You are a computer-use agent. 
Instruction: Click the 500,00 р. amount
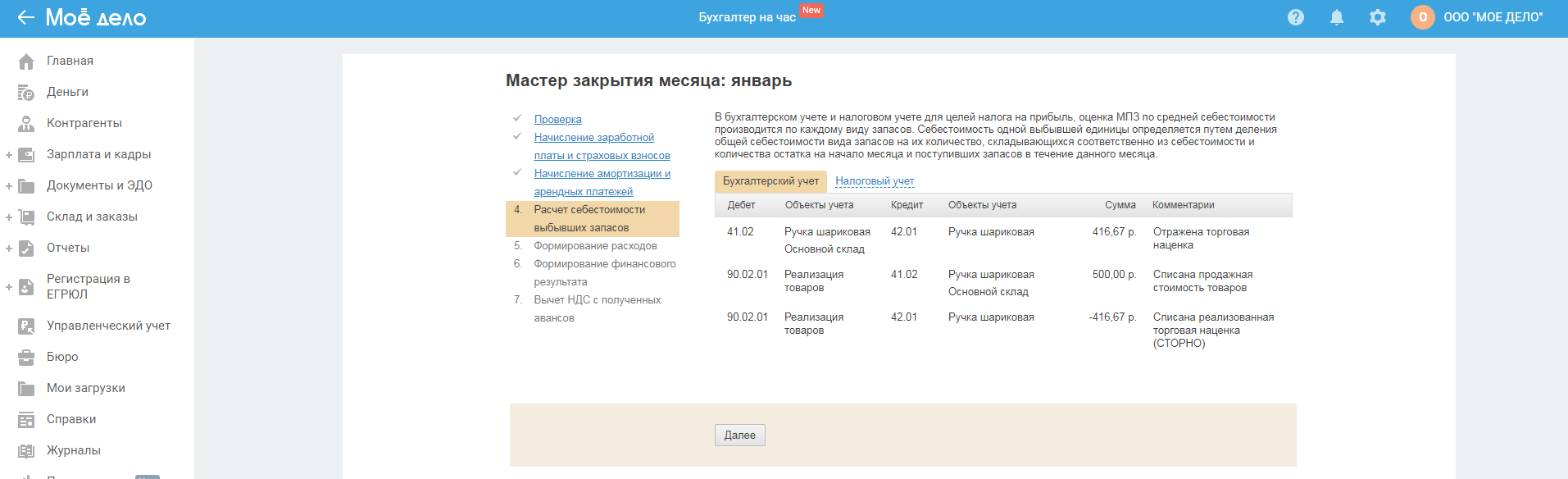pyautogui.click(x=1114, y=275)
